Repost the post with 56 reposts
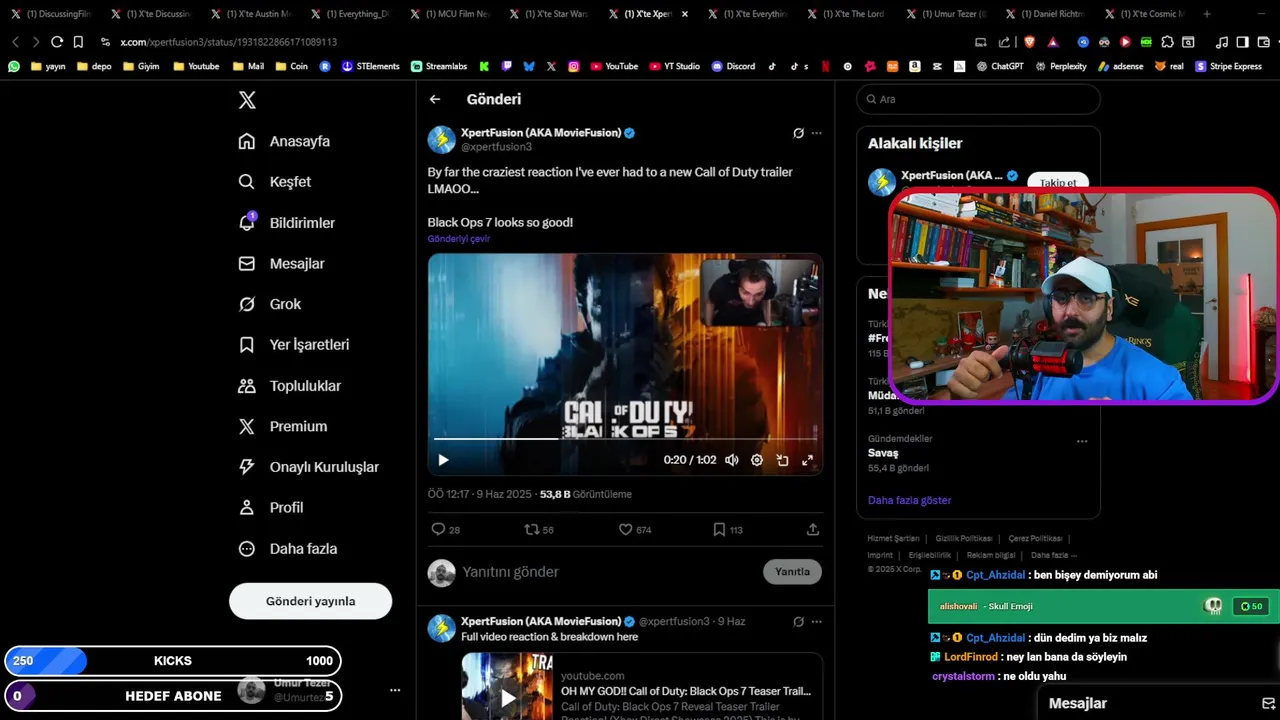The width and height of the screenshot is (1280, 720). point(539,530)
